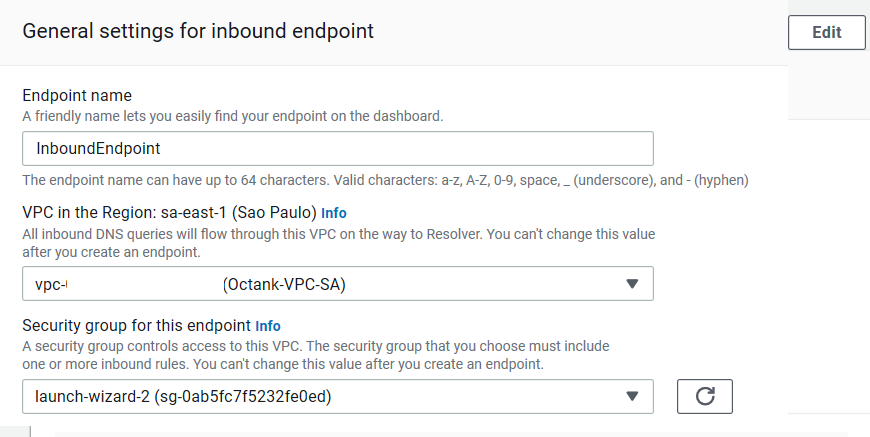
Task: Click the VPC in the Region label
Action: click(169, 213)
